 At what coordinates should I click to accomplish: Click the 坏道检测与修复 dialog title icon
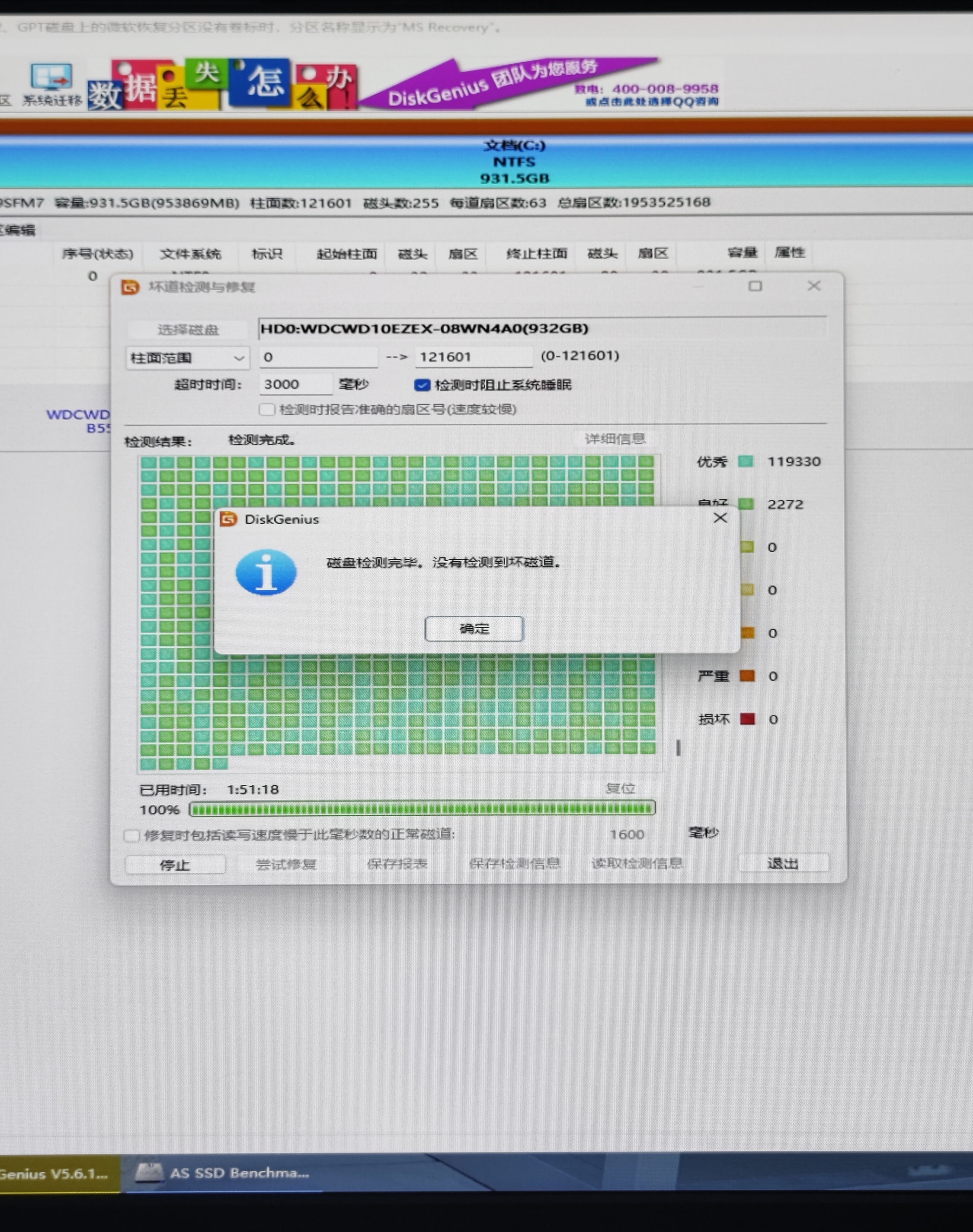[131, 287]
